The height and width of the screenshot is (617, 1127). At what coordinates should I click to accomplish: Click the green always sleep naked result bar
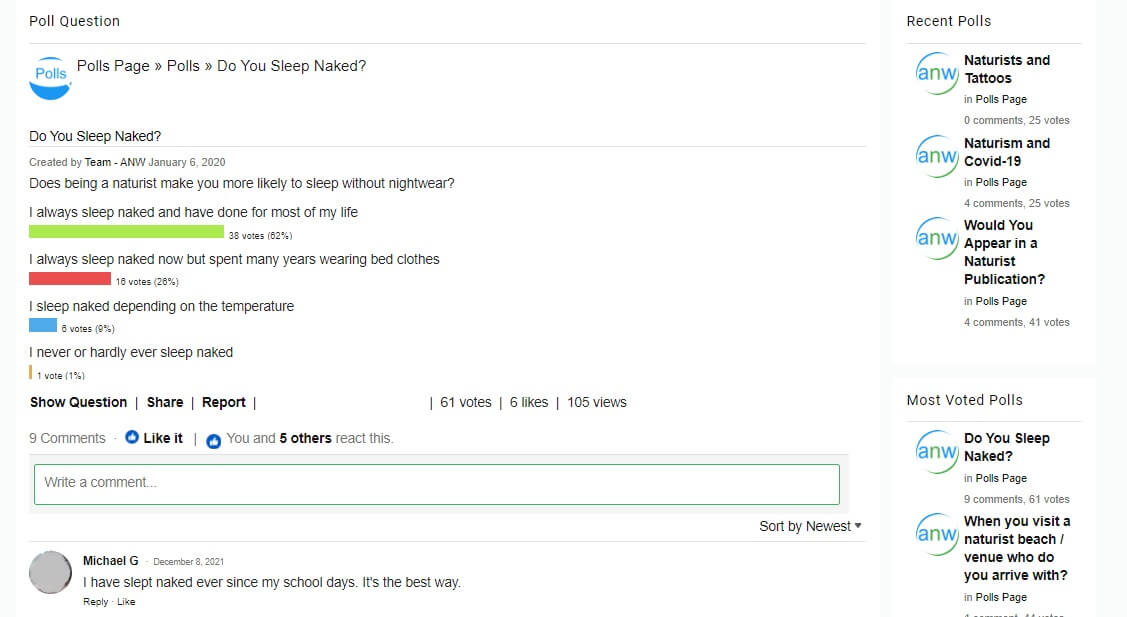click(x=126, y=232)
